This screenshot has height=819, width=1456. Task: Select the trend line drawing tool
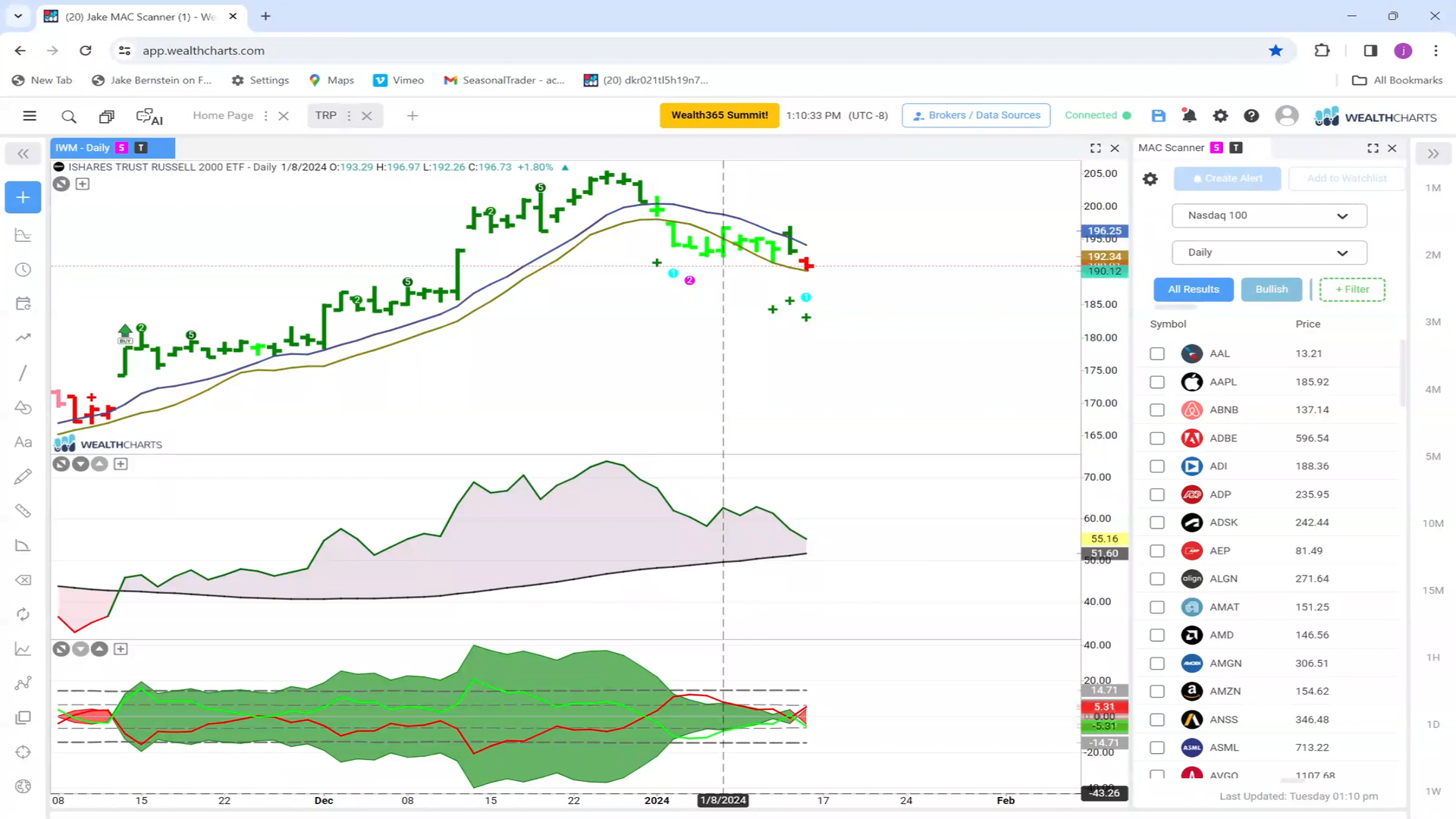(23, 372)
